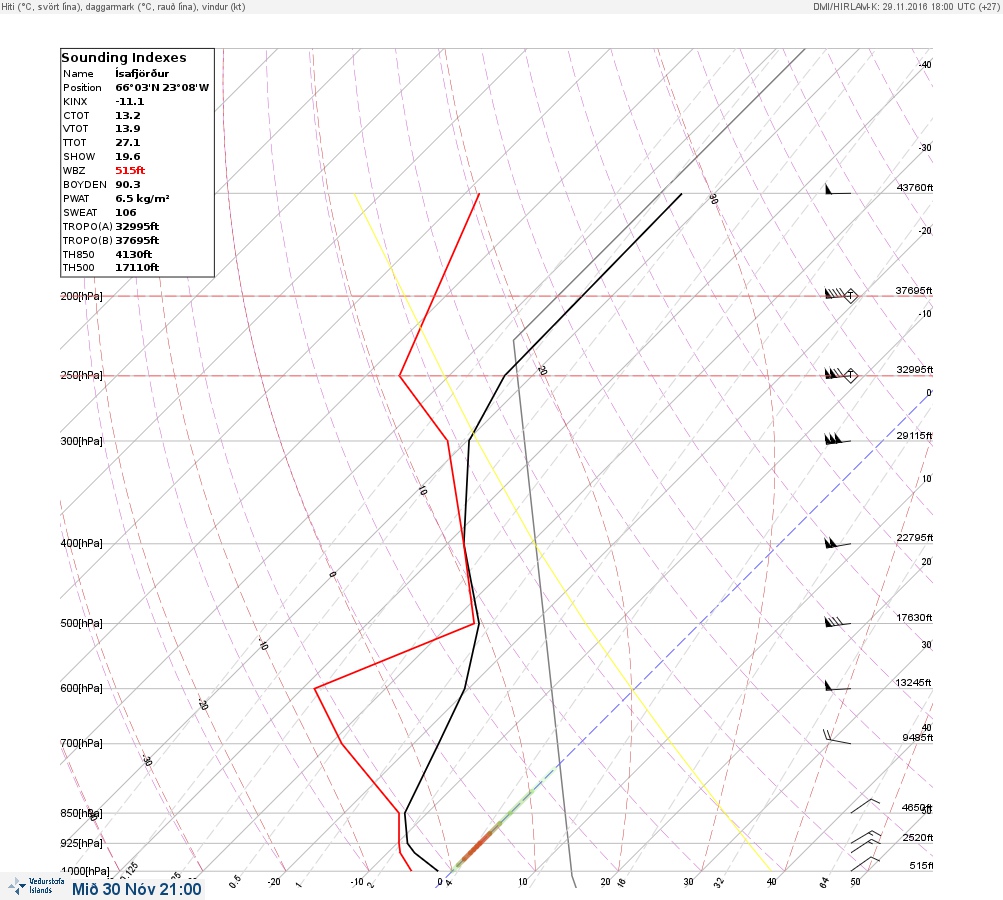The height and width of the screenshot is (900, 1003).
Task: Click the 'Sounding Indexes' heading
Action: click(x=123, y=58)
